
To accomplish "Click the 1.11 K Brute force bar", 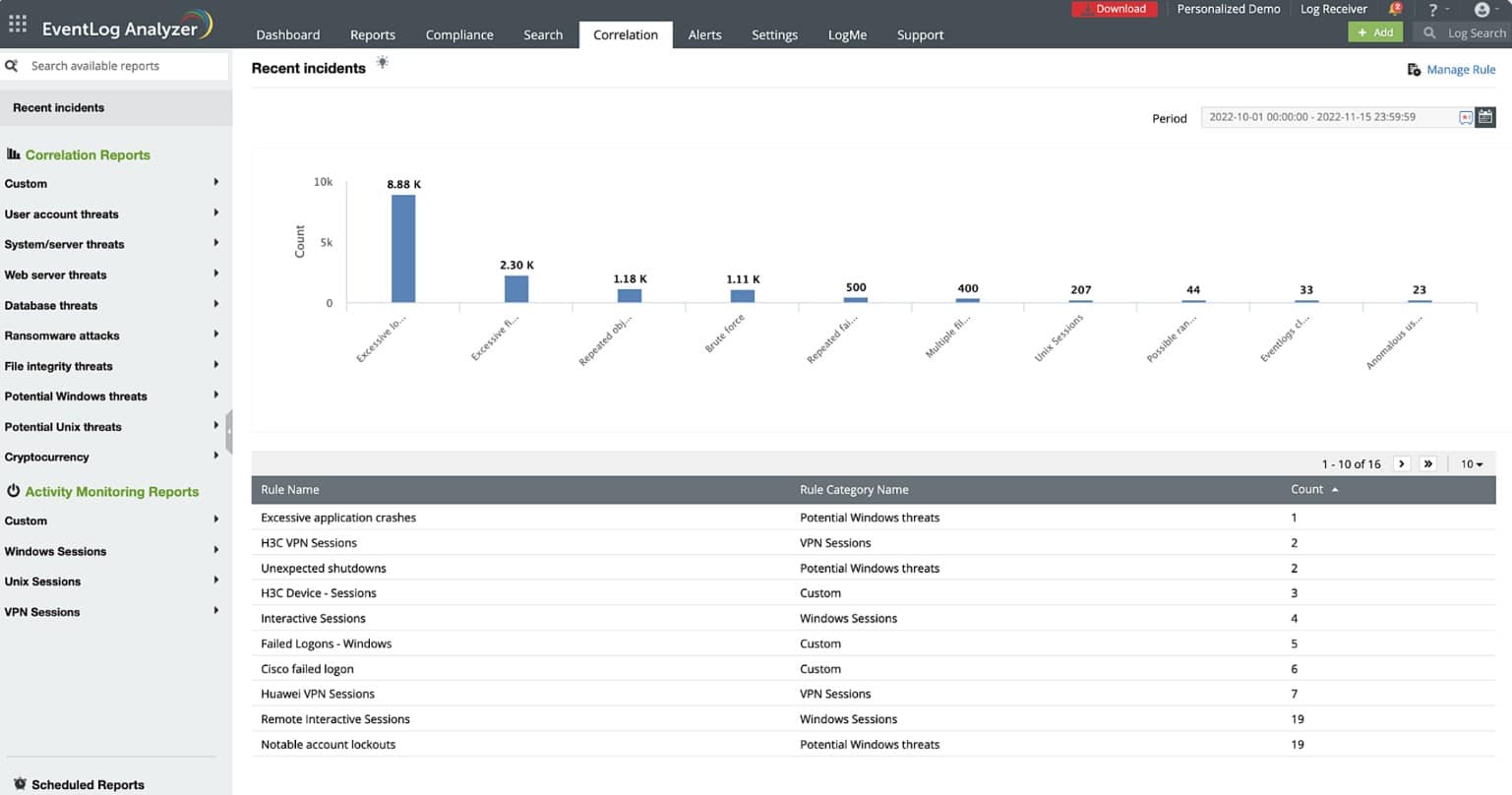I will click(743, 296).
